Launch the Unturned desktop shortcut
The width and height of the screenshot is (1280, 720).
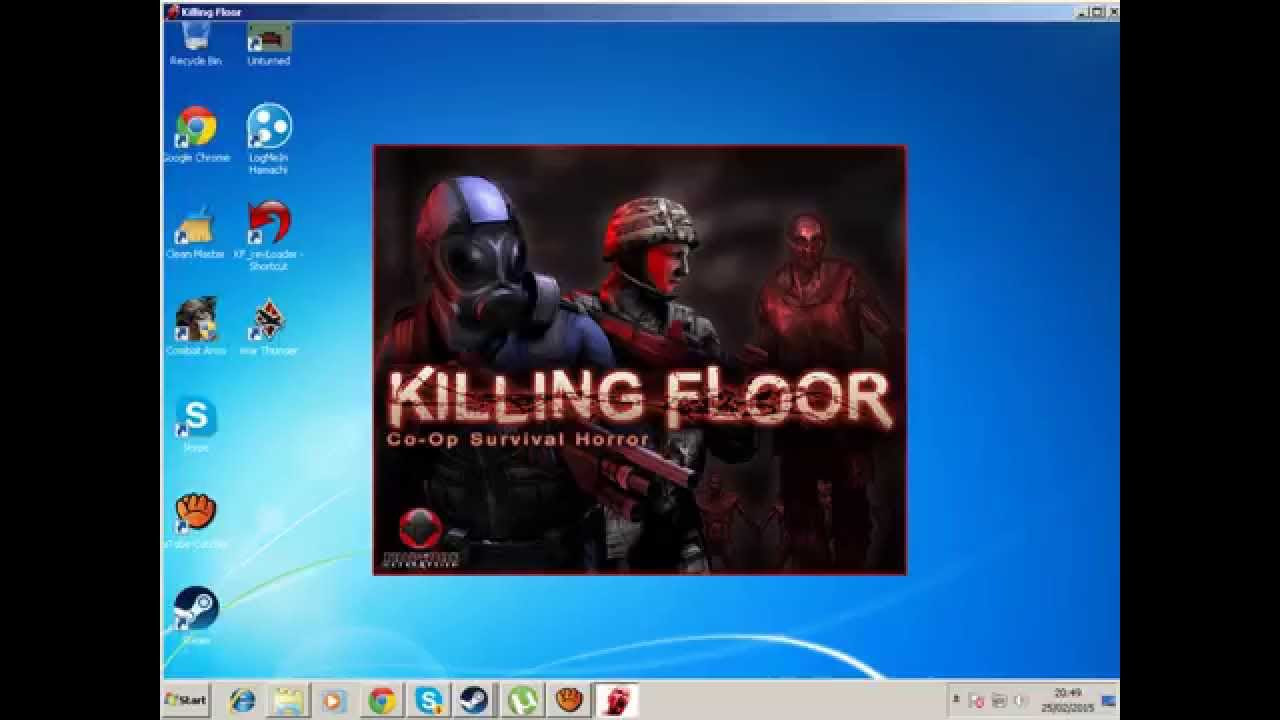pos(269,43)
